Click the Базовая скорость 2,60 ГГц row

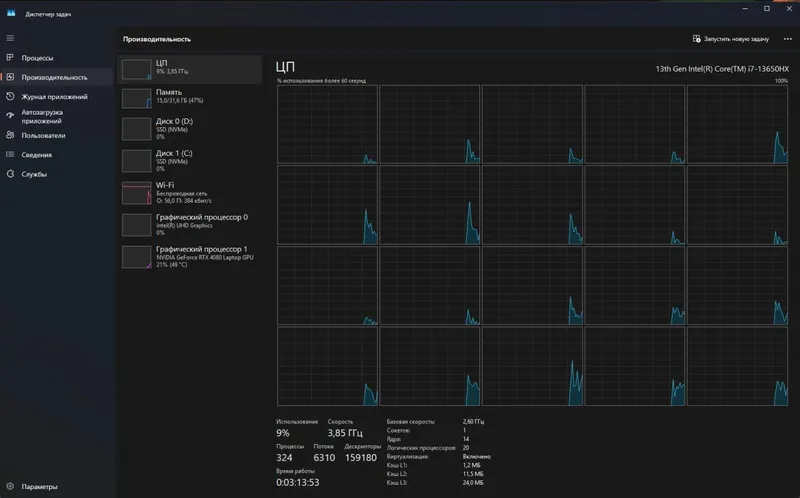pos(435,421)
